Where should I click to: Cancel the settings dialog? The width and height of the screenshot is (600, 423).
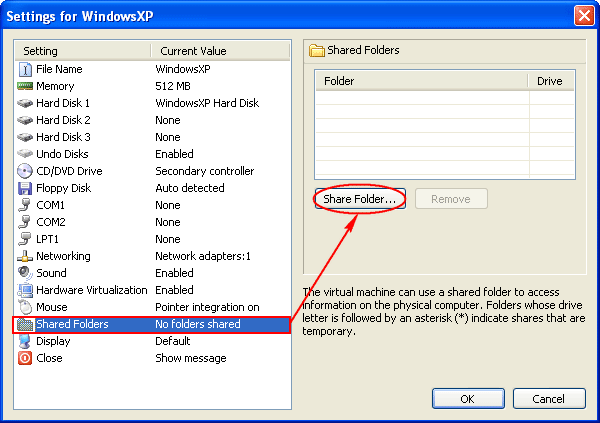click(x=549, y=399)
